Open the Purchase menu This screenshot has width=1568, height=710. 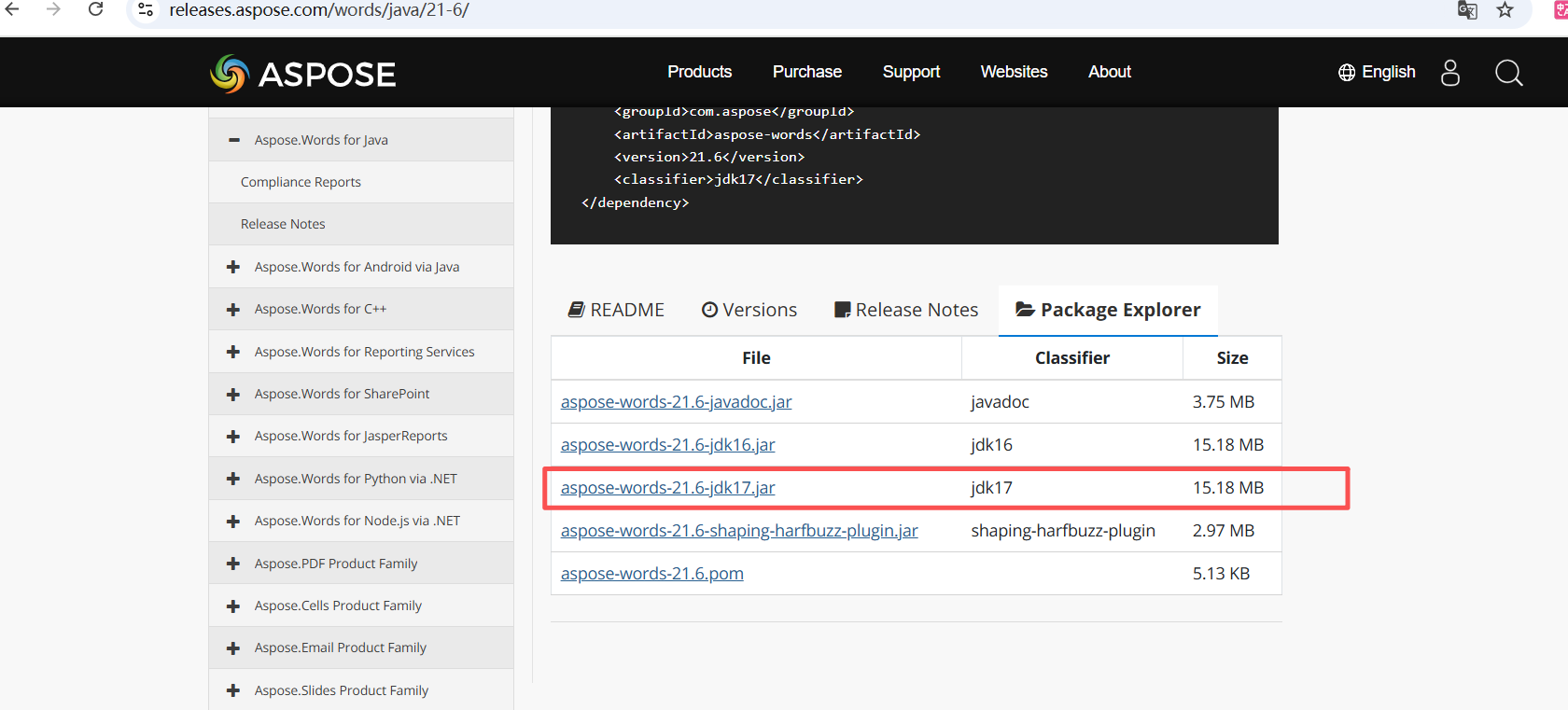(x=807, y=72)
